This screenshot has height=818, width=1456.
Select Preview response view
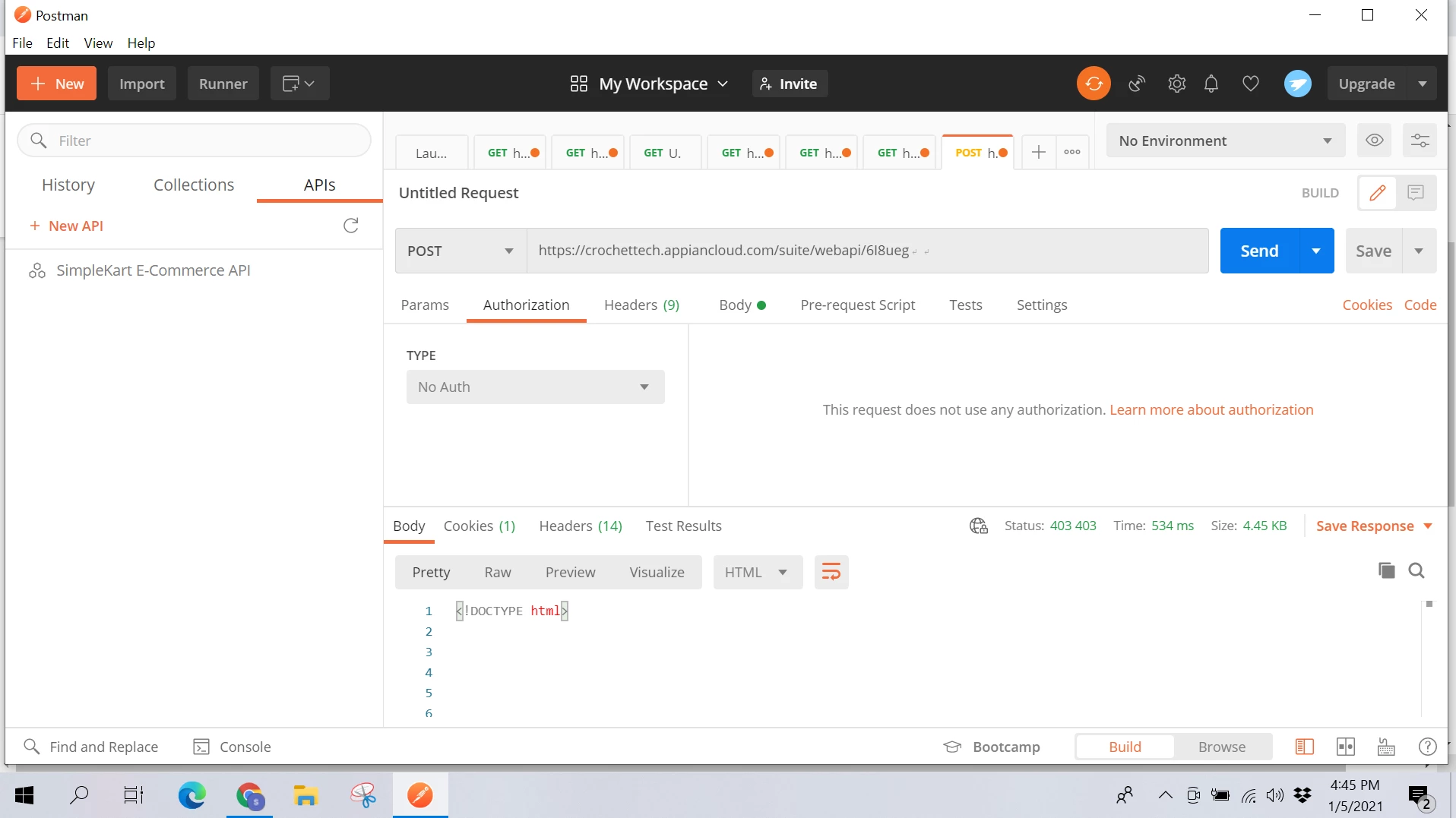pos(570,572)
